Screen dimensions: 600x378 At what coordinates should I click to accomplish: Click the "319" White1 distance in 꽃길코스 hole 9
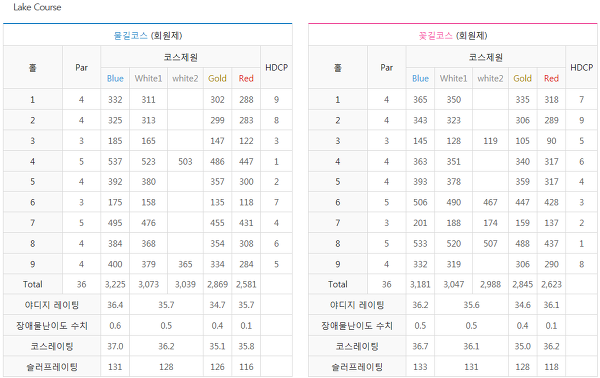pos(453,264)
